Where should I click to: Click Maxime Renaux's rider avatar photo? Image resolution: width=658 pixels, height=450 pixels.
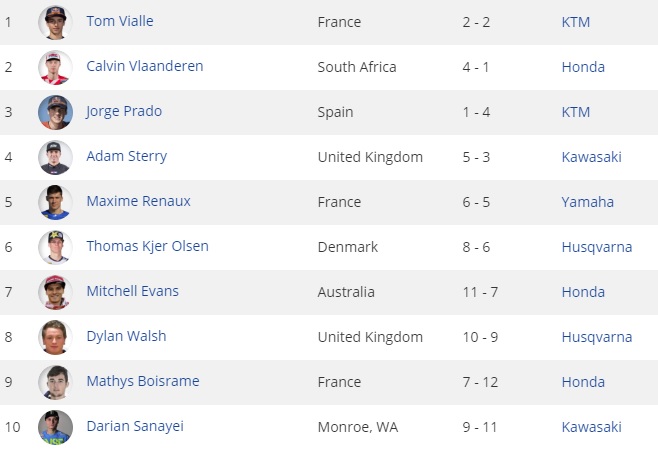55,202
